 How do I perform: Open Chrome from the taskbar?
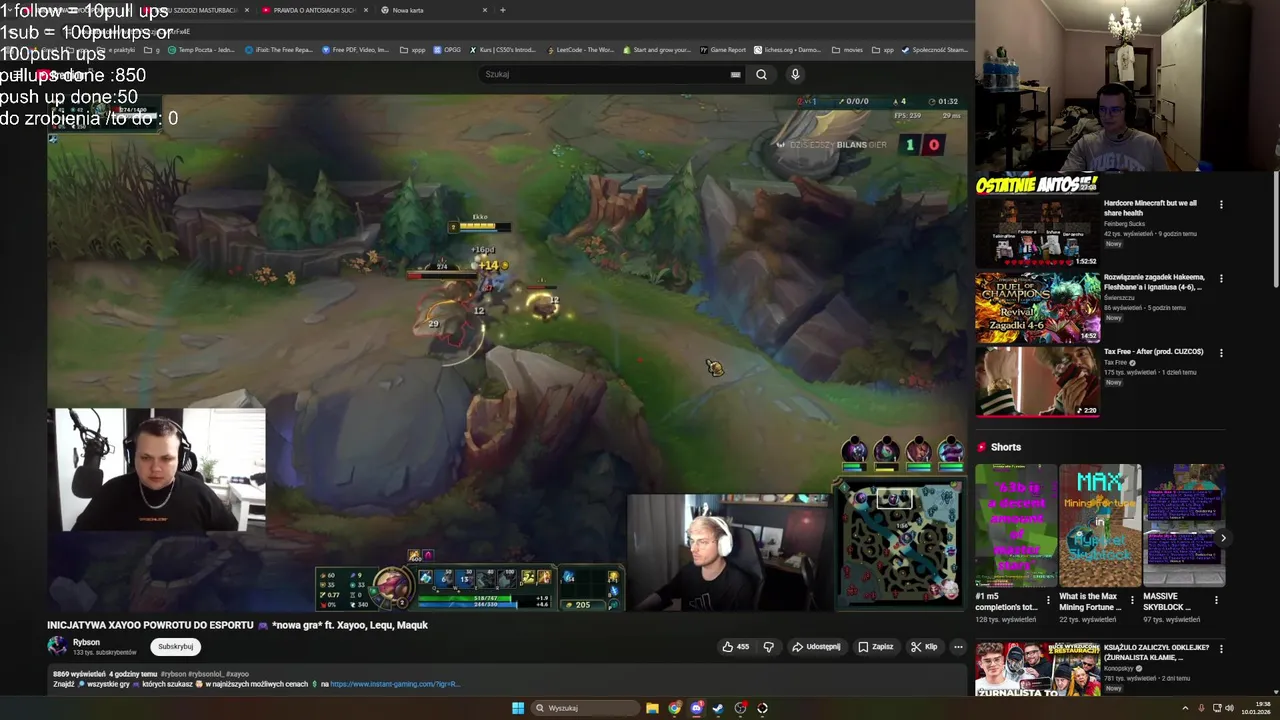point(675,708)
